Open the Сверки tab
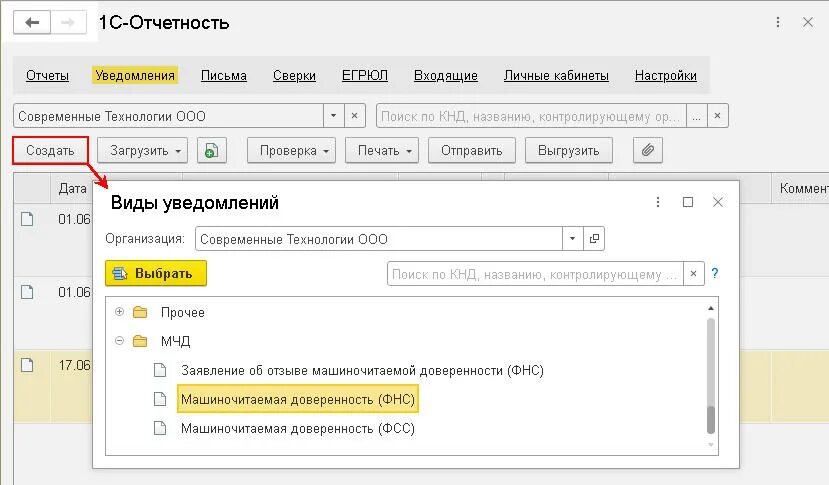This screenshot has height=485, width=829. 294,76
